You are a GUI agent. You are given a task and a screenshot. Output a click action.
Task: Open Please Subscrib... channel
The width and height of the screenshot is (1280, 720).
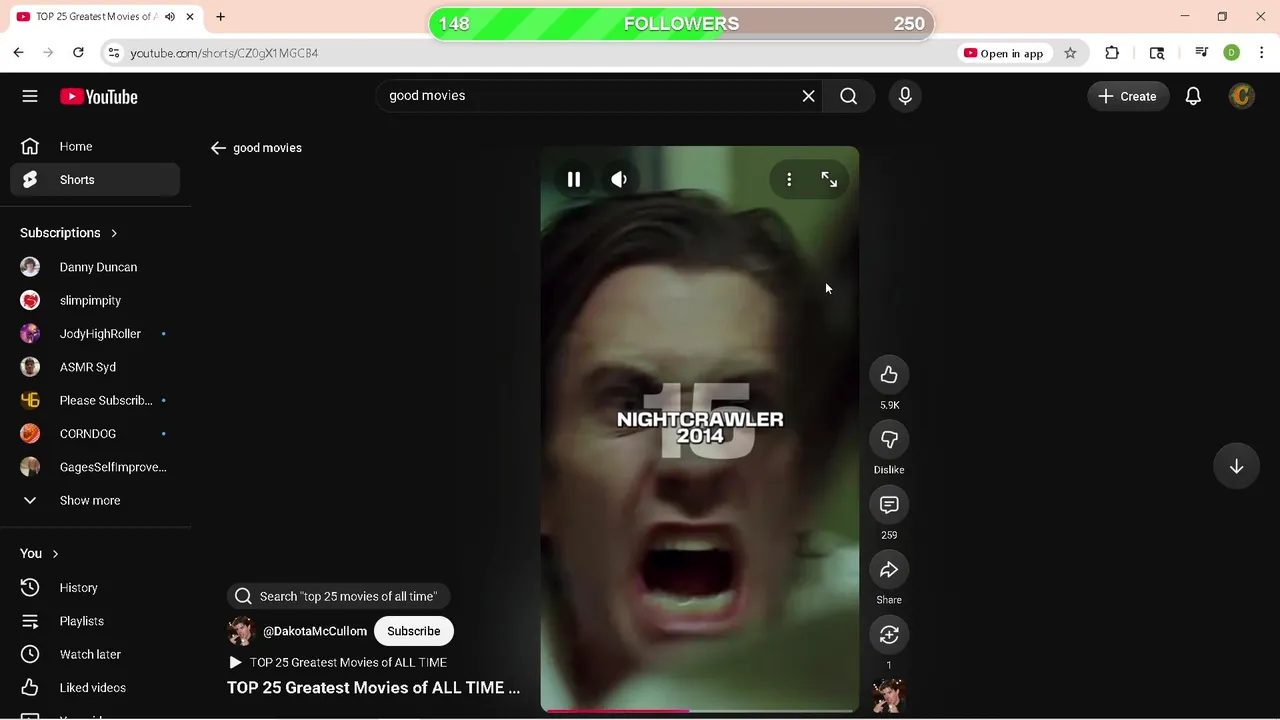tap(95, 400)
